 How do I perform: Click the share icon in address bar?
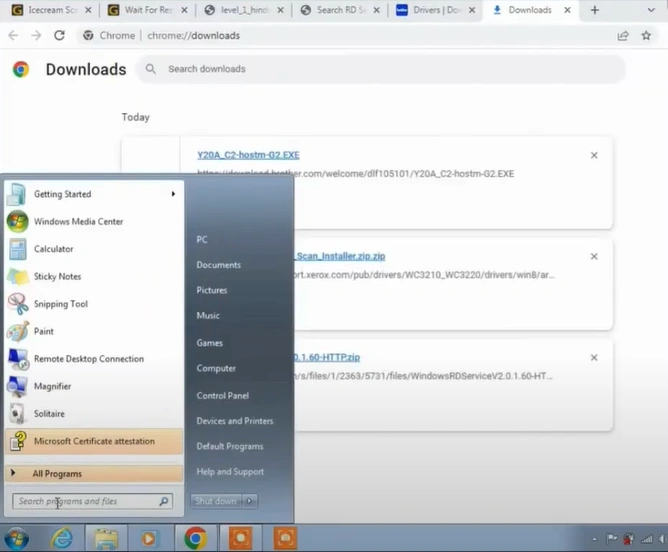click(623, 35)
